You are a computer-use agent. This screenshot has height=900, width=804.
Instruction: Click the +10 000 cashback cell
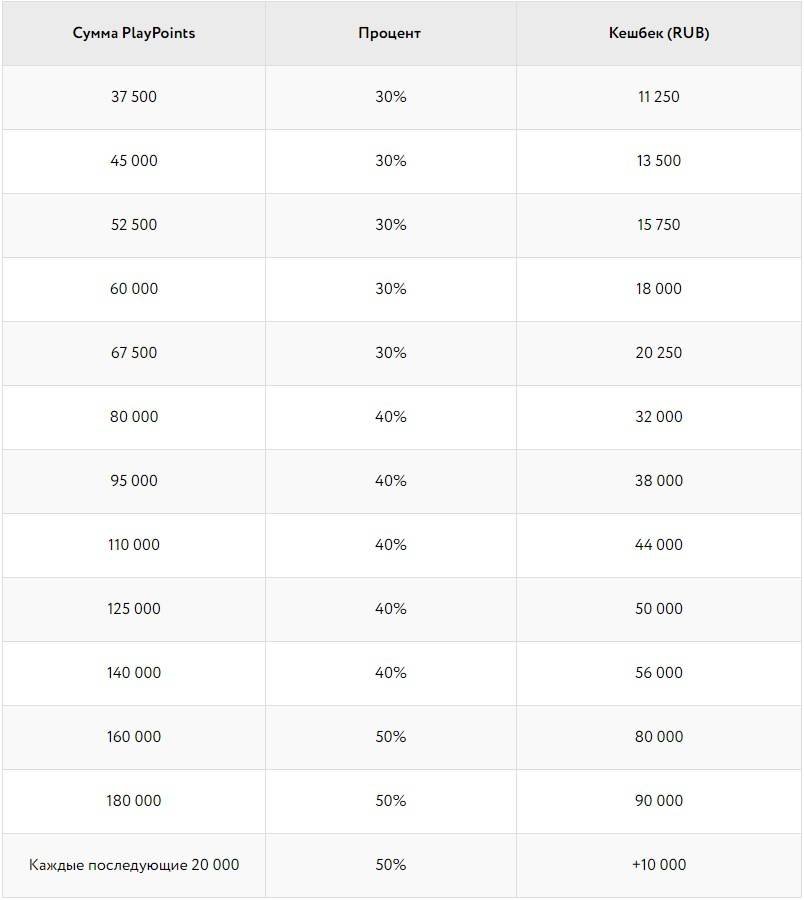[x=659, y=865]
